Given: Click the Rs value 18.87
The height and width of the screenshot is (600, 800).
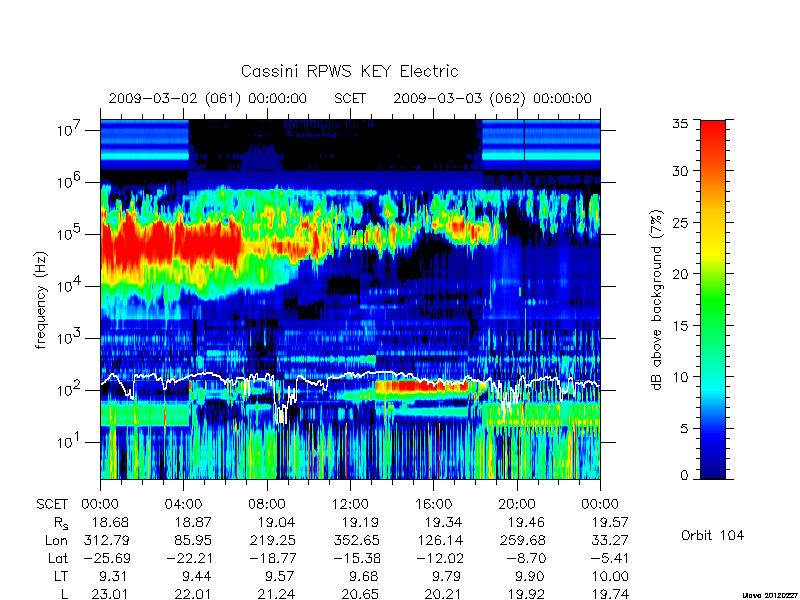Looking at the screenshot, I should click(x=193, y=522).
